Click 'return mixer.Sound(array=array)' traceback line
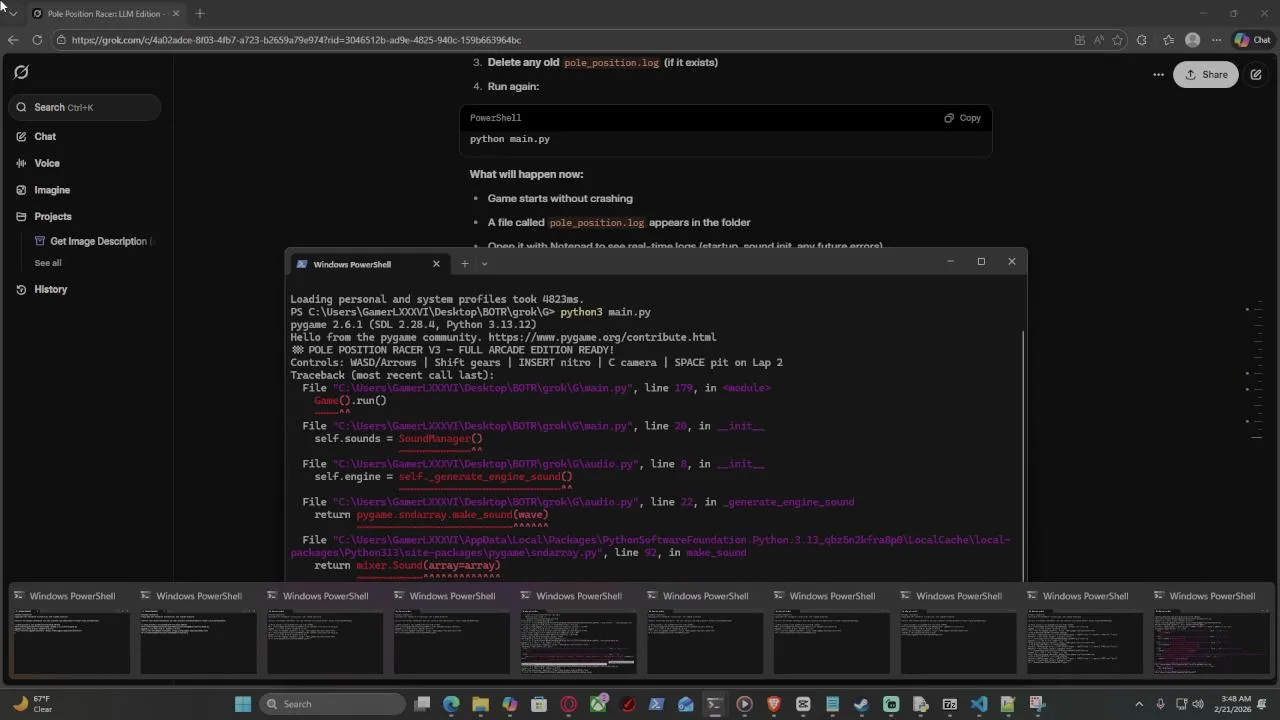Screen dimensions: 1280x720 407,565
